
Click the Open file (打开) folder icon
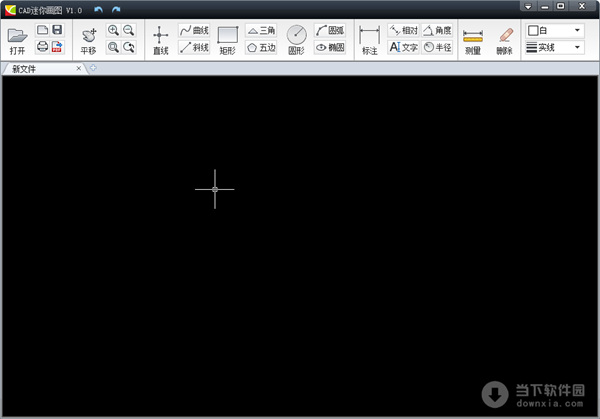pyautogui.click(x=17, y=38)
